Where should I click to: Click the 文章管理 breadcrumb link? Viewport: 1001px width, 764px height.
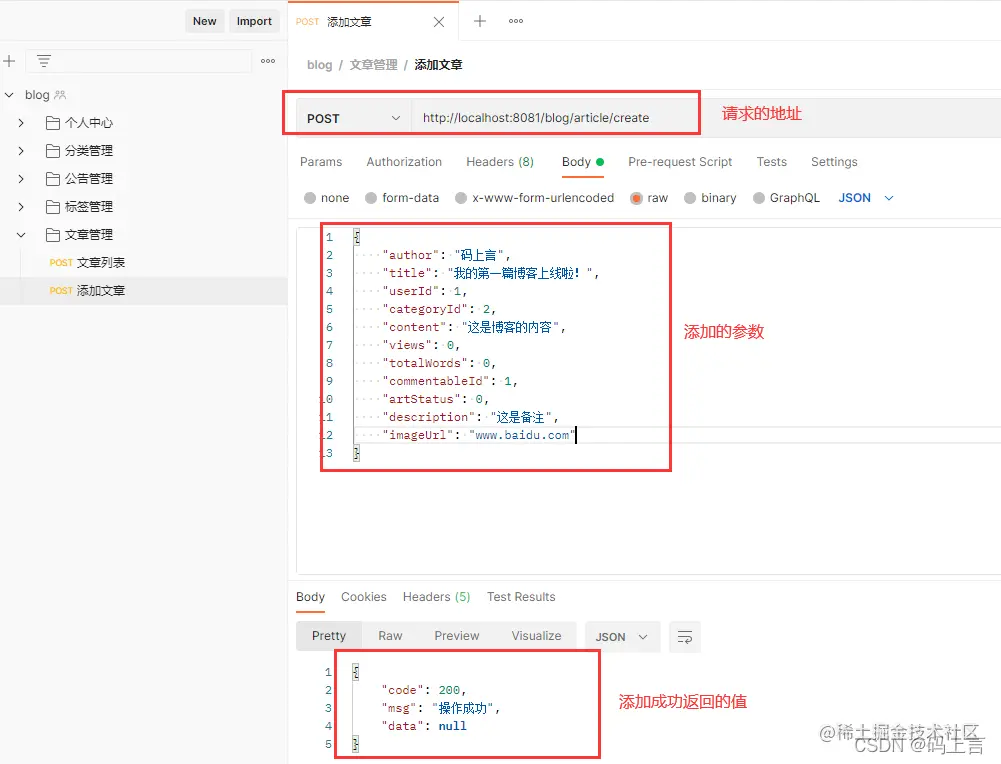(373, 65)
